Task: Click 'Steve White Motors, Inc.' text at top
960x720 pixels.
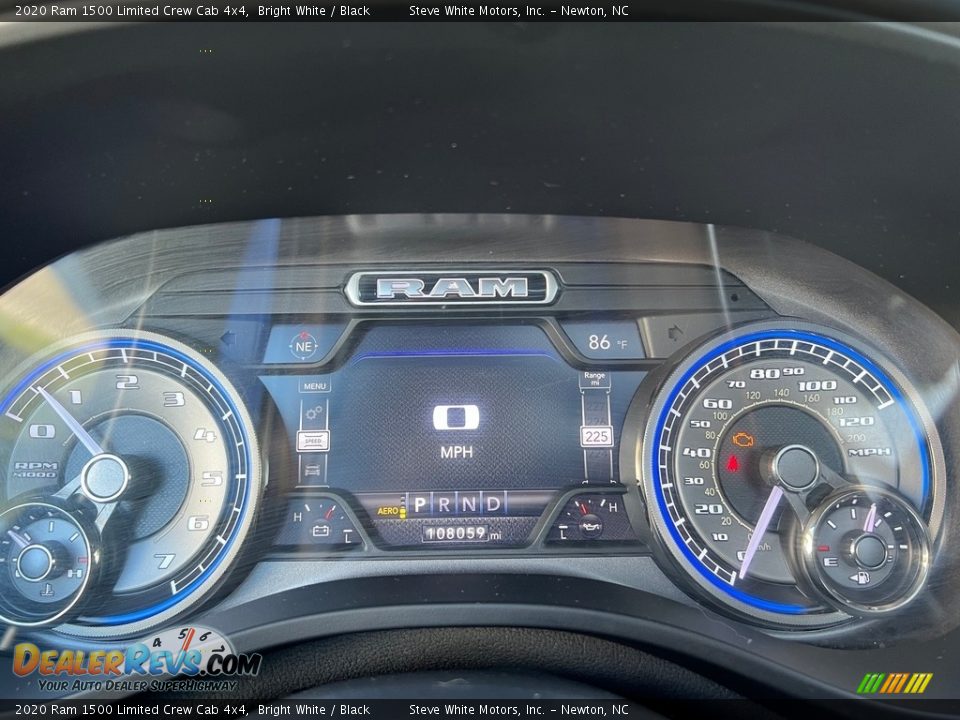Action: click(x=476, y=10)
